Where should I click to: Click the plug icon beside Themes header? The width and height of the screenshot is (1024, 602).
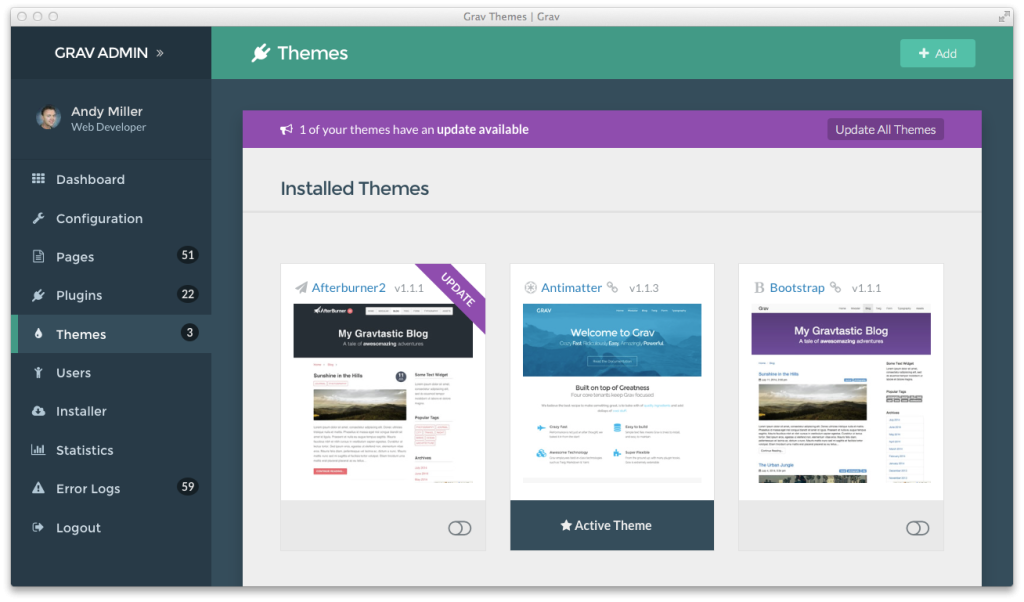(261, 53)
